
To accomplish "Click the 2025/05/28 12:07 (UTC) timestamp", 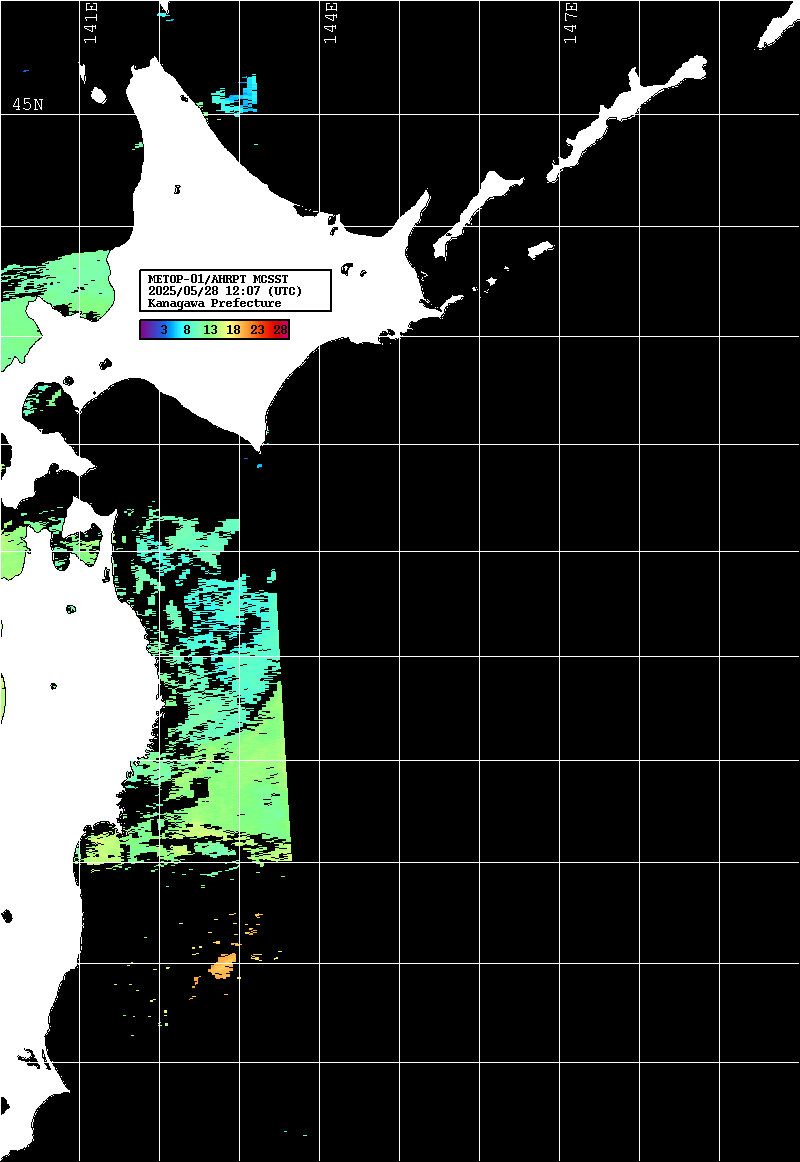I will tap(224, 291).
